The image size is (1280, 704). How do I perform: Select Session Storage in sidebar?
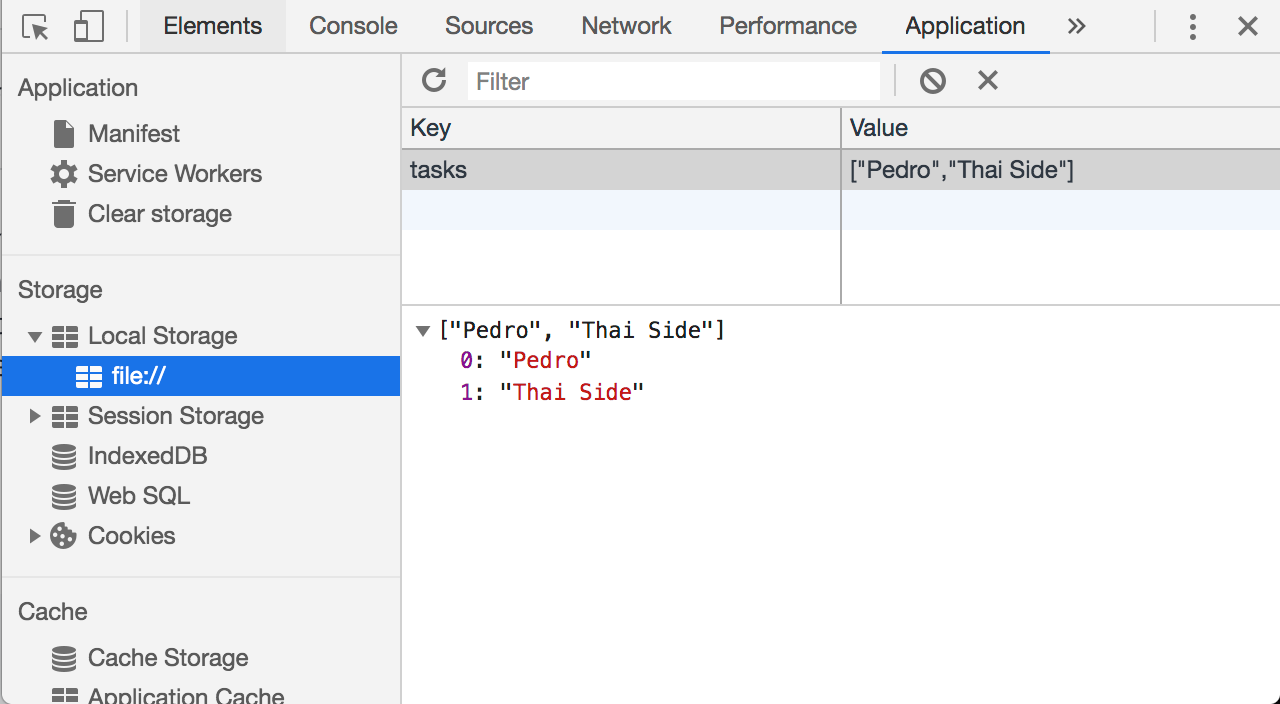click(176, 416)
